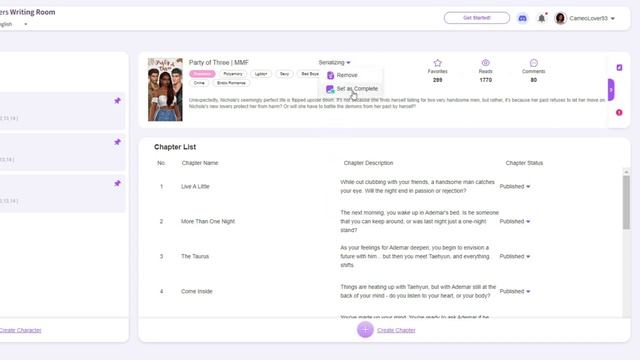Click the Party of Three cover thumbnail

click(165, 89)
